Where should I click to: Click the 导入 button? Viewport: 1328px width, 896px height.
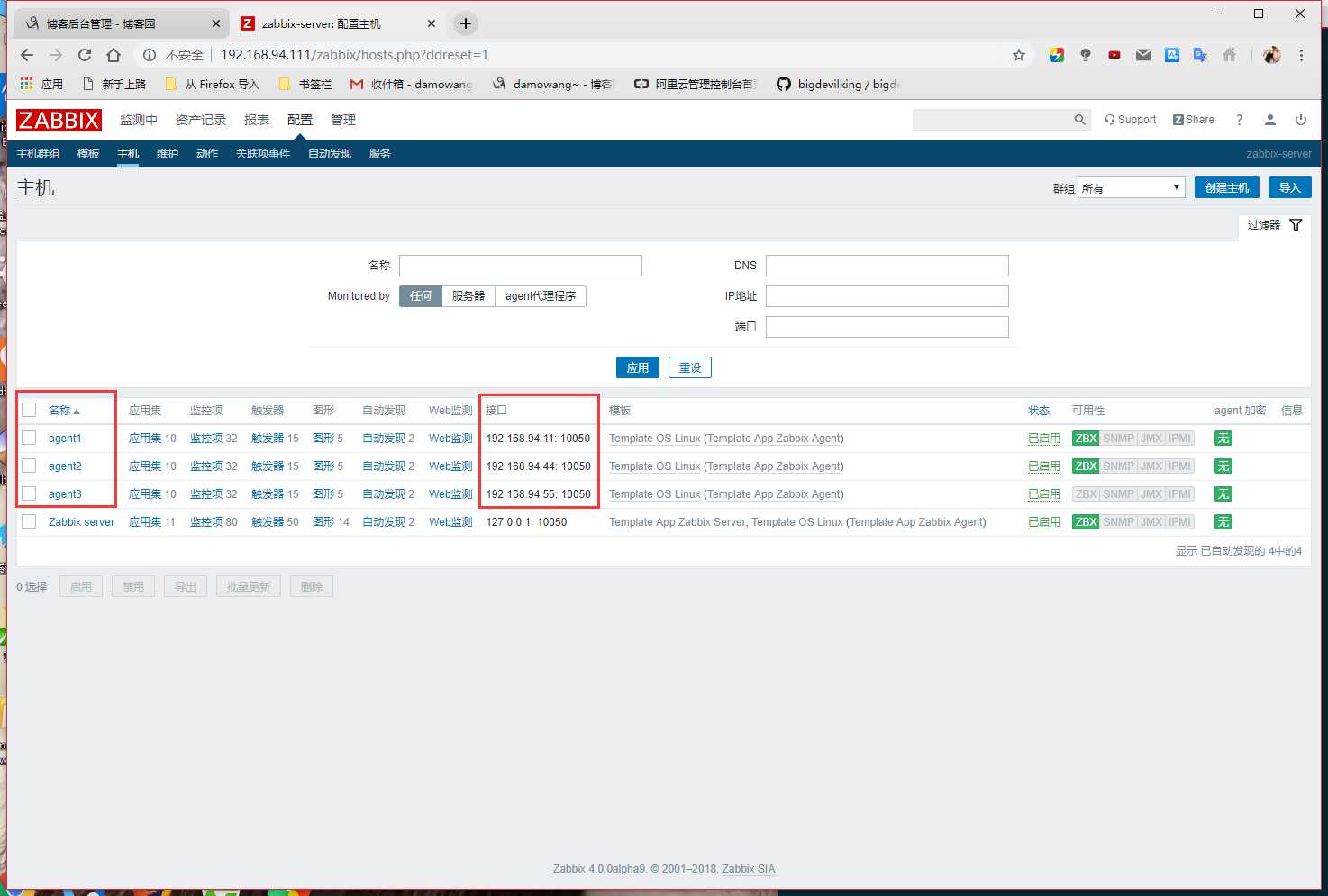(x=1290, y=187)
